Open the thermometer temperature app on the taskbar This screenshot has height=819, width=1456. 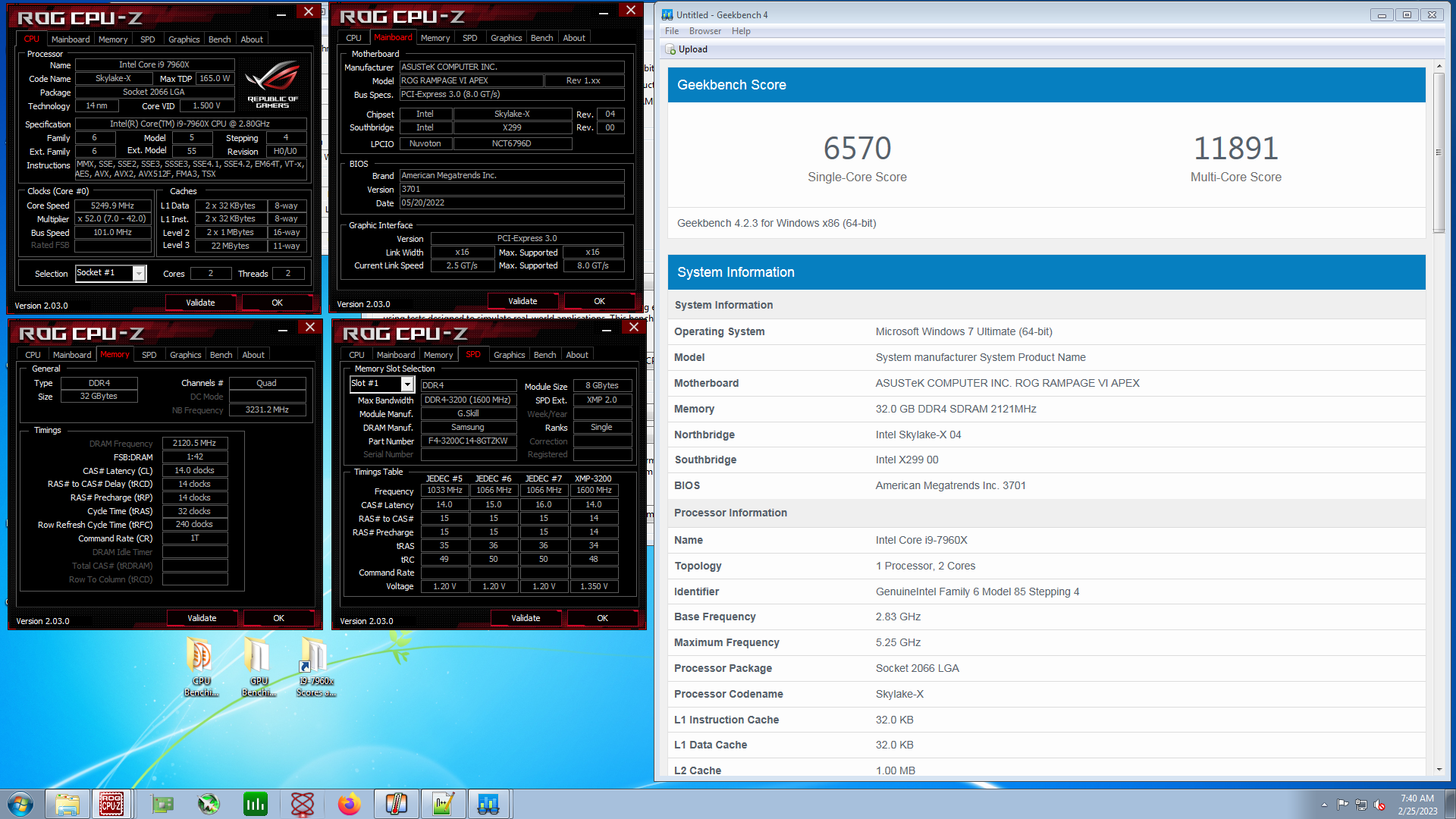[x=396, y=804]
